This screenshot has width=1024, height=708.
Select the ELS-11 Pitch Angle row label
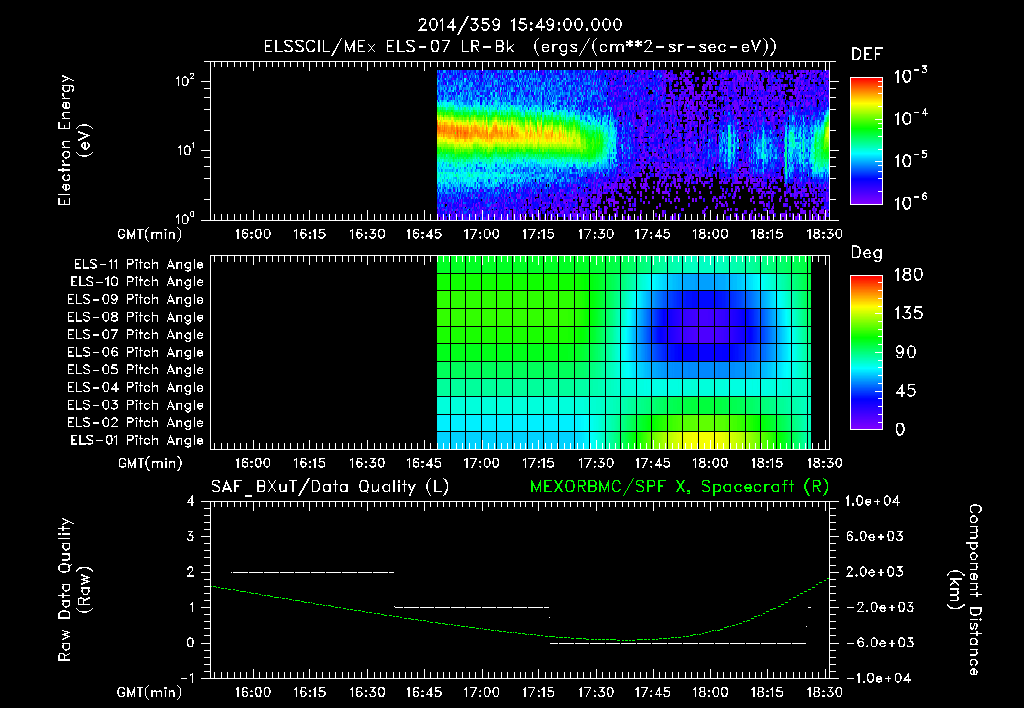click(138, 265)
